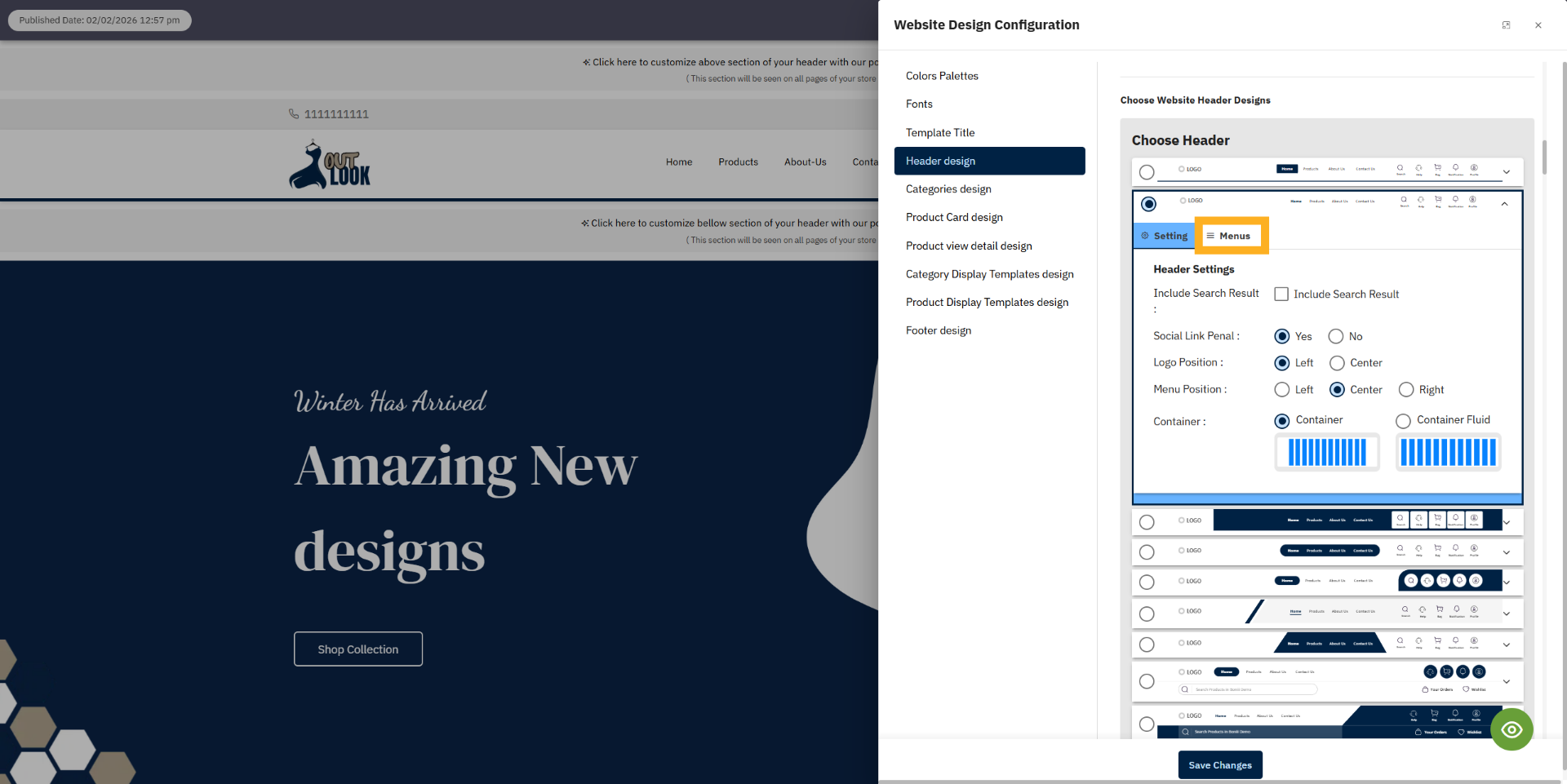Click the phone icon beside the phone number

294,113
